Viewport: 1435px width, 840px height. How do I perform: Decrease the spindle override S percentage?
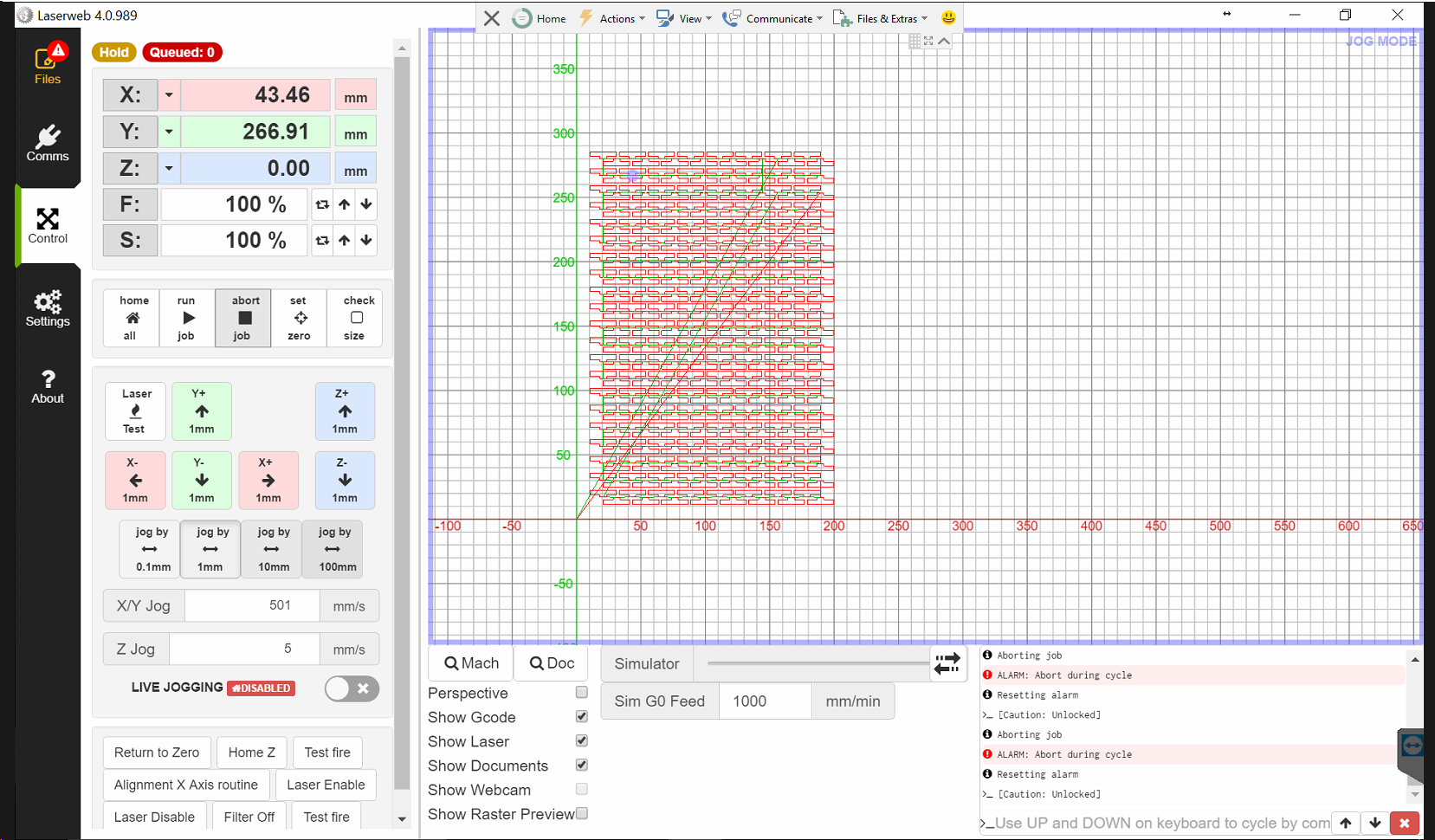[x=366, y=241]
